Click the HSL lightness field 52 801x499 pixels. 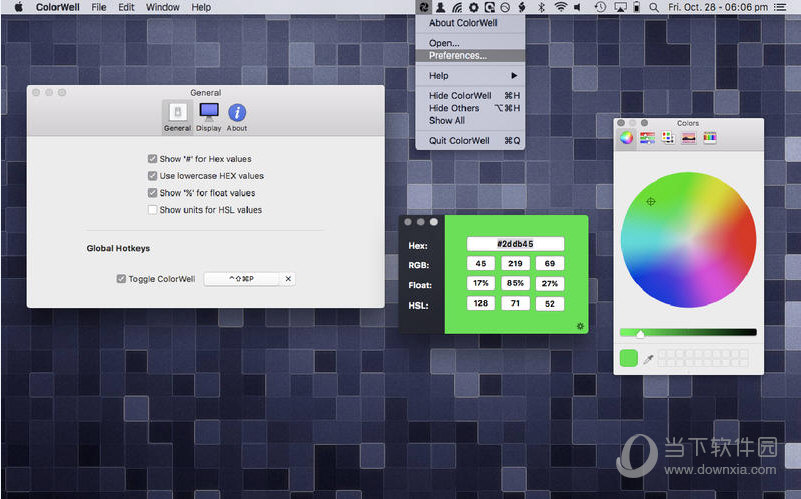[x=550, y=304]
